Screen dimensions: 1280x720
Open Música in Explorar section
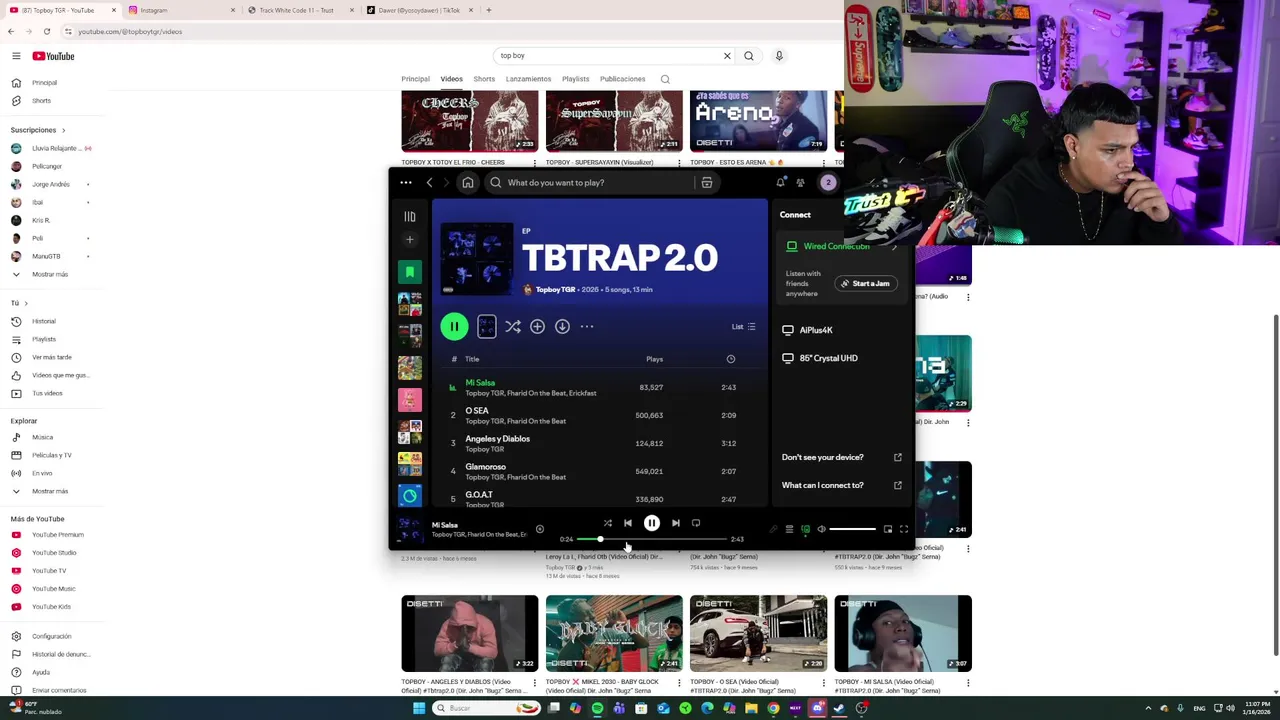[x=42, y=437]
